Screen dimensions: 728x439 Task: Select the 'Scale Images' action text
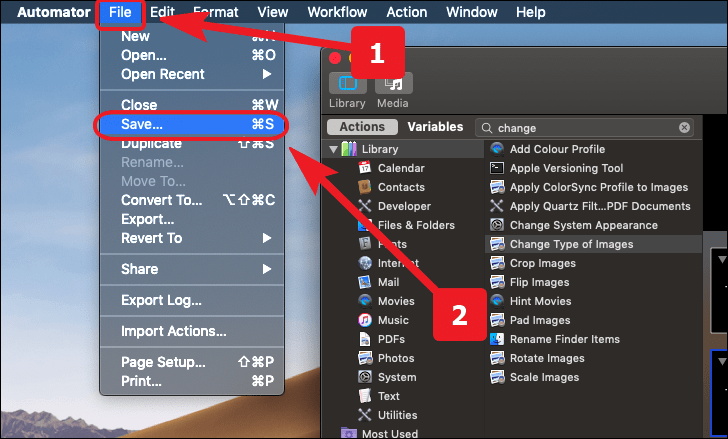[545, 377]
